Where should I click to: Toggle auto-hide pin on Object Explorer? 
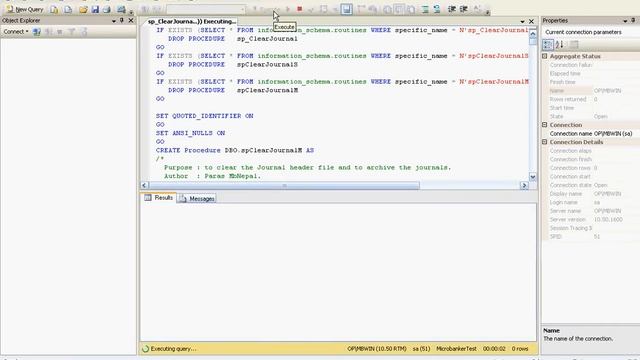(122, 20)
